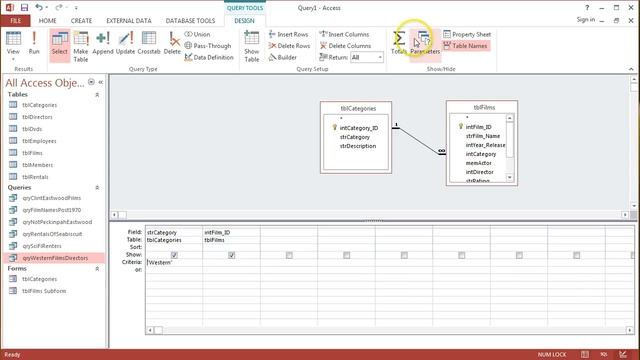
Task: Save the query using the save icon
Action: click(x=24, y=7)
